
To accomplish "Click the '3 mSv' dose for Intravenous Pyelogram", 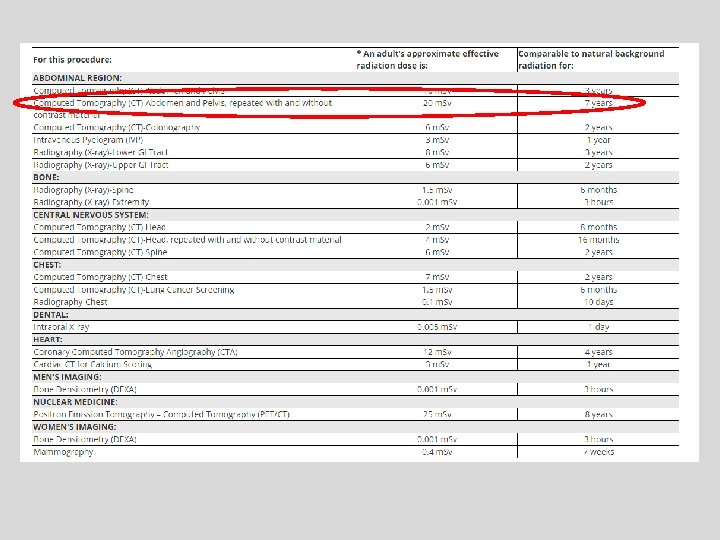I will [x=437, y=140].
